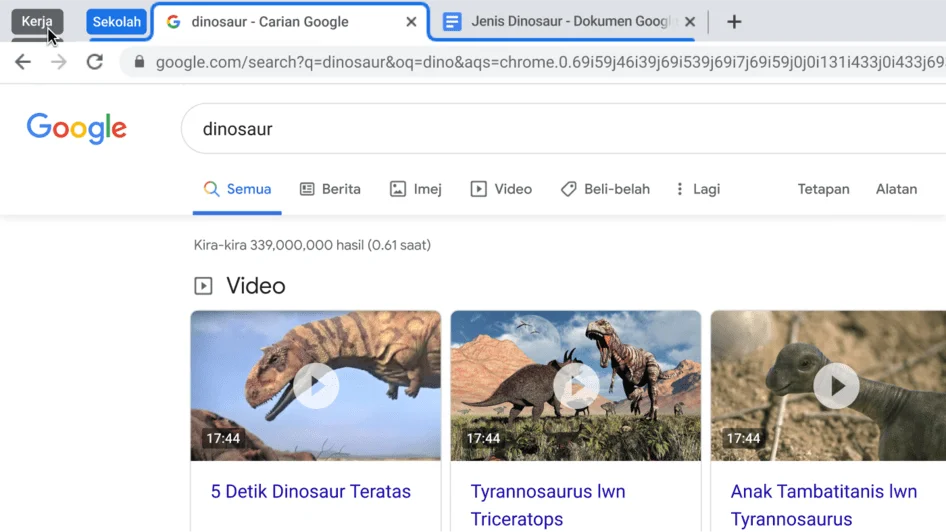
Task: Select the Video search filter
Action: [x=501, y=189]
